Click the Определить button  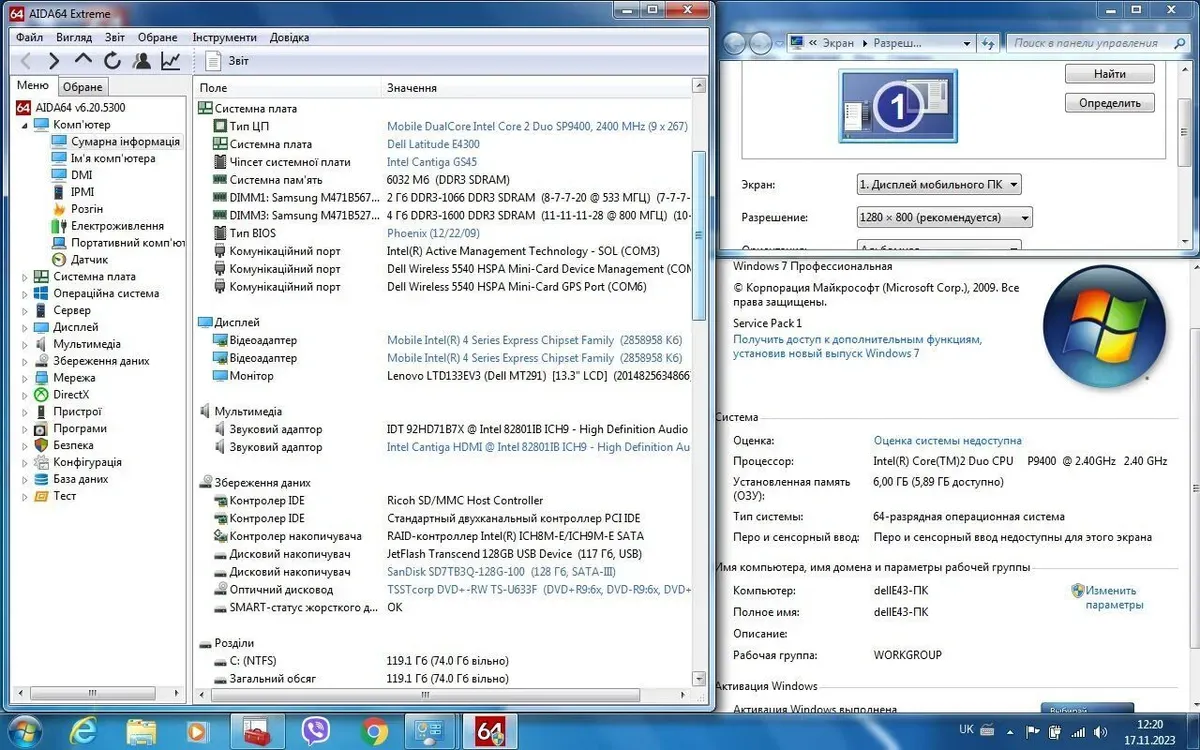(x=1109, y=103)
